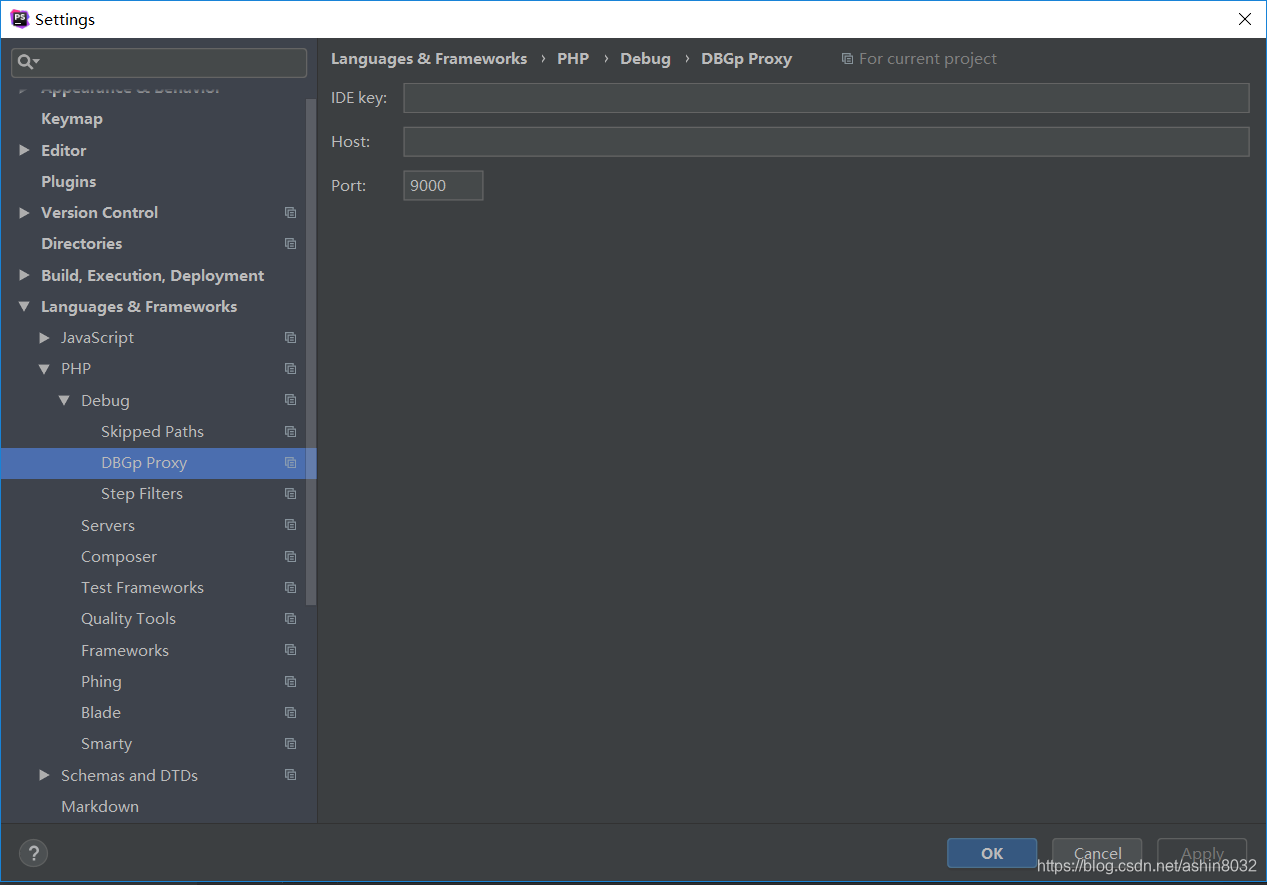Focus the IDE key input field
Screen dimensions: 1267x885
[826, 98]
